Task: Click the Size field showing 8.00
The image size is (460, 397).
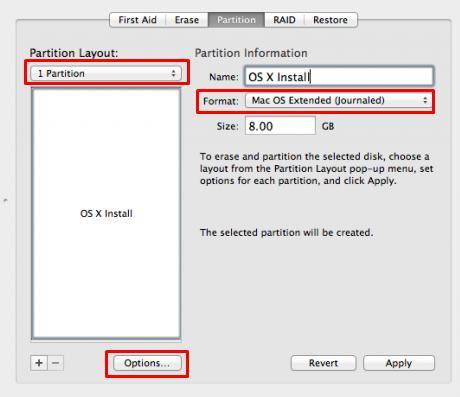Action: click(280, 126)
